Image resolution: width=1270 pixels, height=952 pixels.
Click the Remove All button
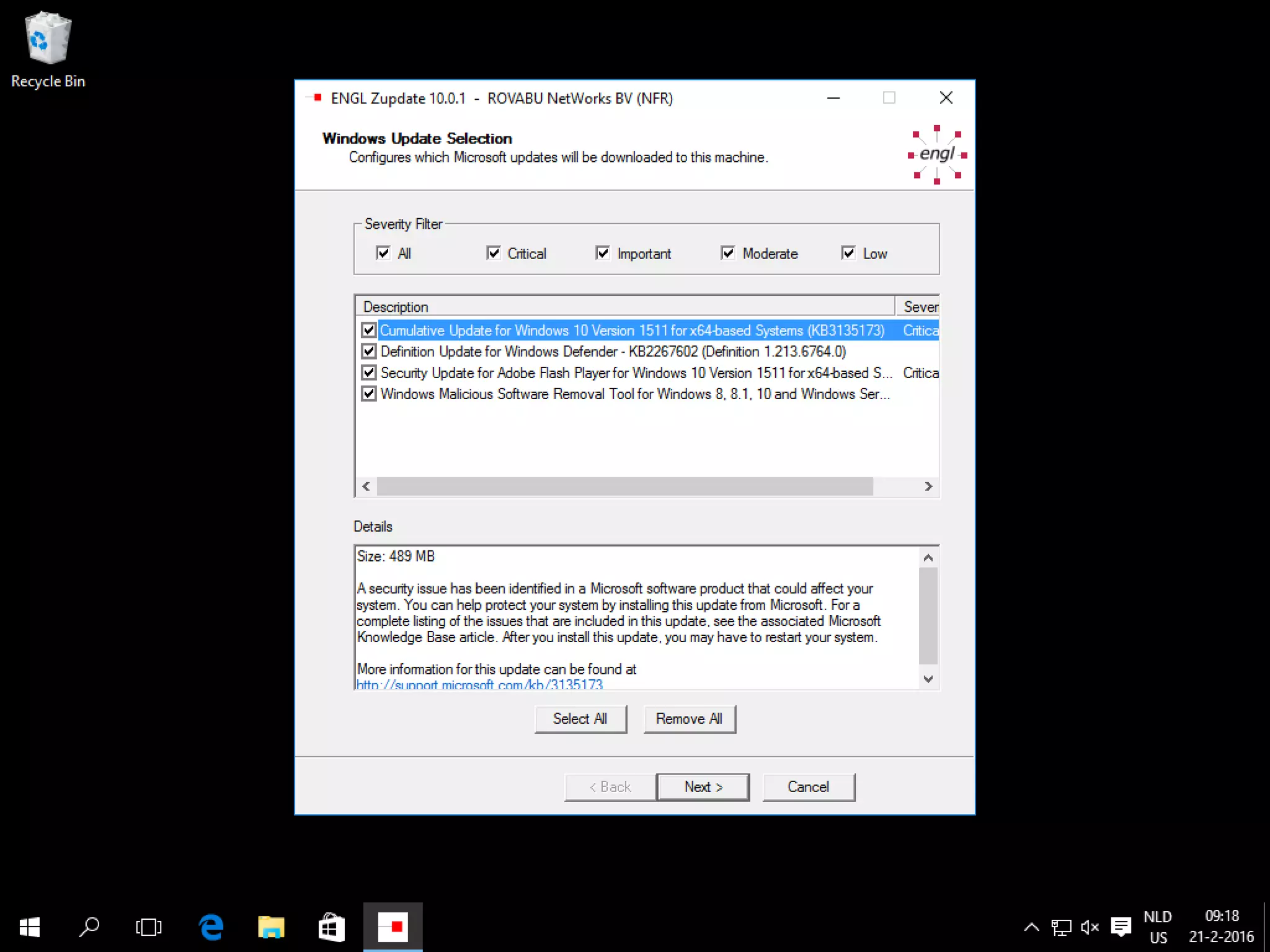point(690,719)
